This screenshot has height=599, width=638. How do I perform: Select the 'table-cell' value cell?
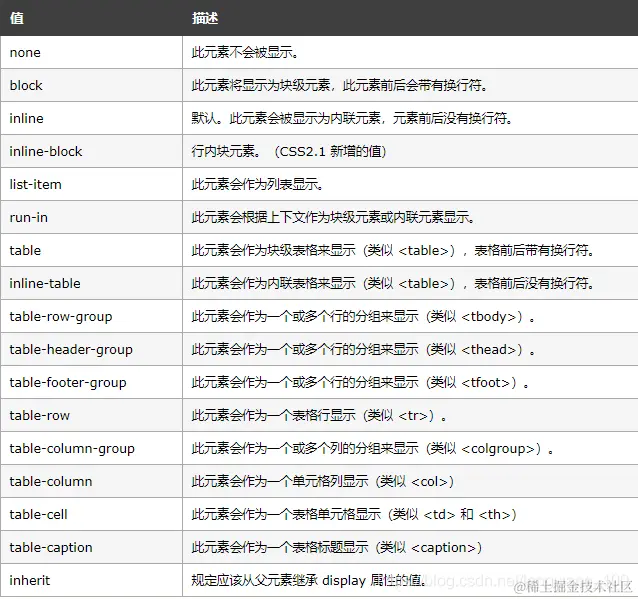point(92,514)
